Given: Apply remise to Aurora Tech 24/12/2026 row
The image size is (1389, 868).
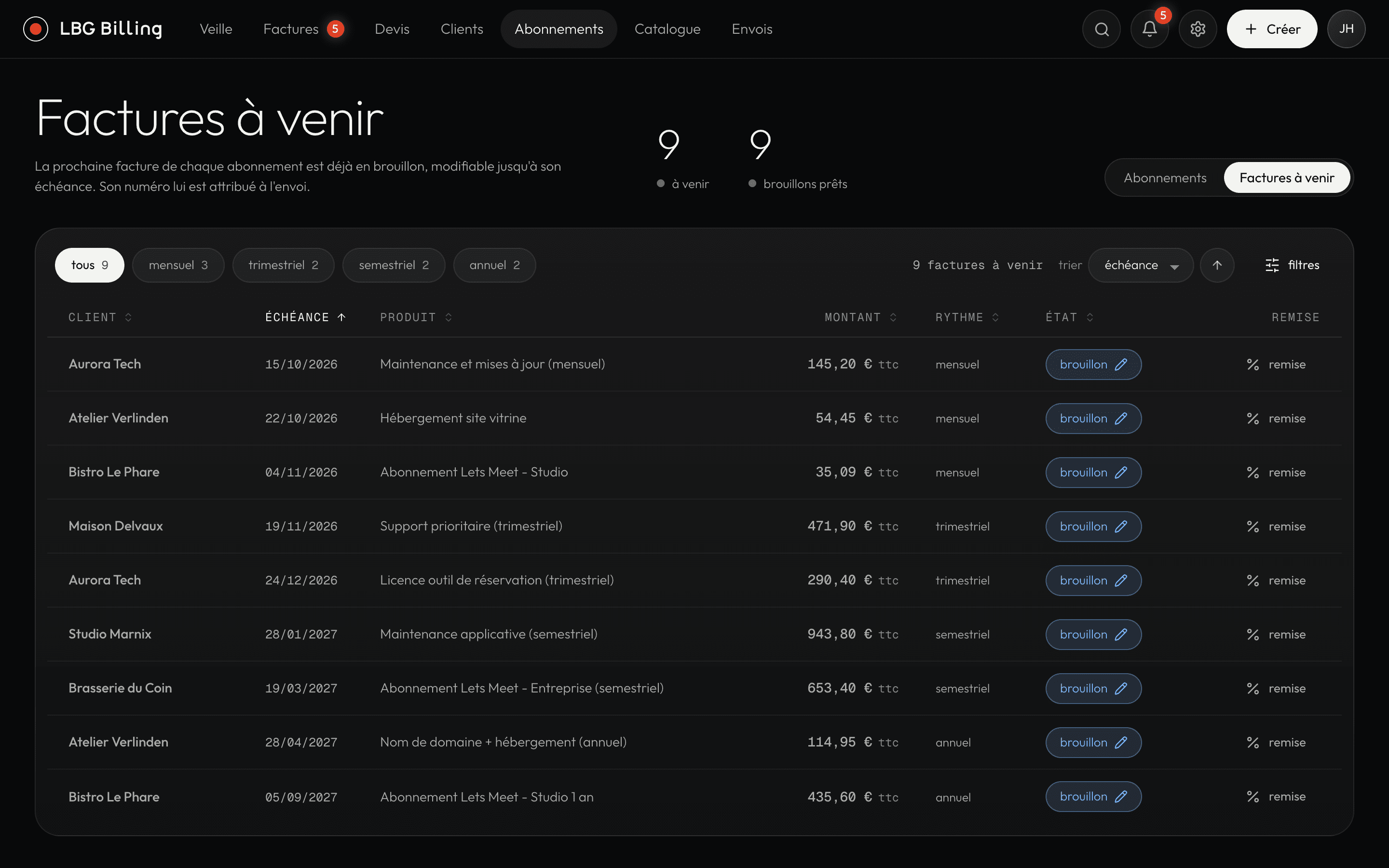Looking at the screenshot, I should 1277,581.
